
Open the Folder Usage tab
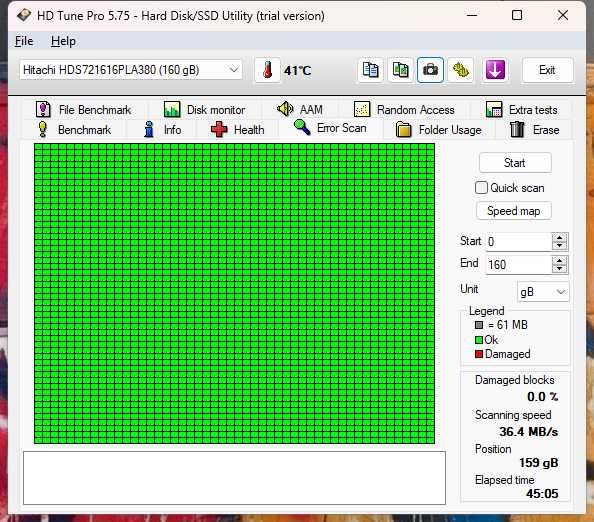click(438, 130)
